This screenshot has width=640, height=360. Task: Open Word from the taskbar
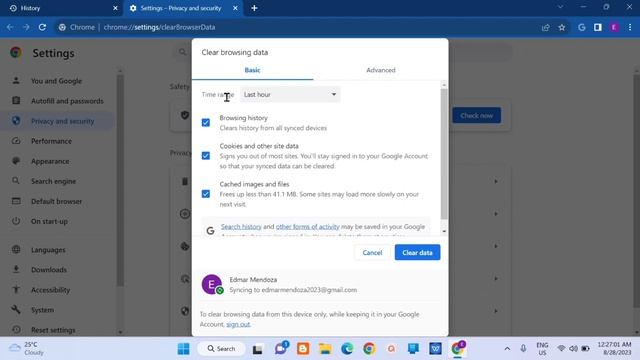pos(435,349)
